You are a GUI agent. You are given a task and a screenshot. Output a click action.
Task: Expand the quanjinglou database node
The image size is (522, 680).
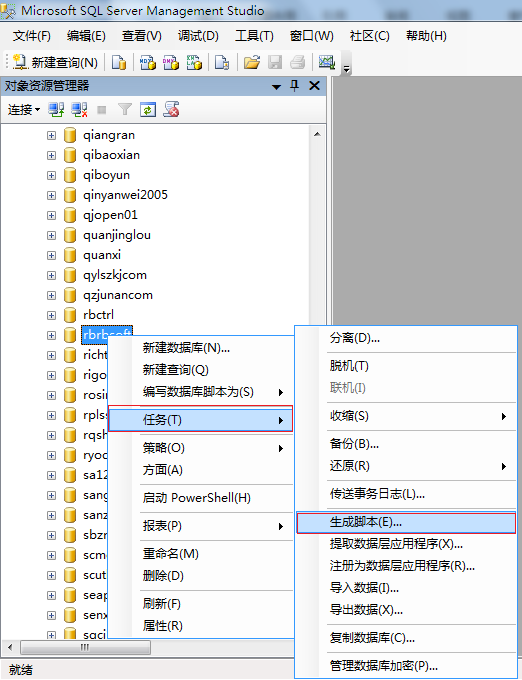[x=52, y=235]
